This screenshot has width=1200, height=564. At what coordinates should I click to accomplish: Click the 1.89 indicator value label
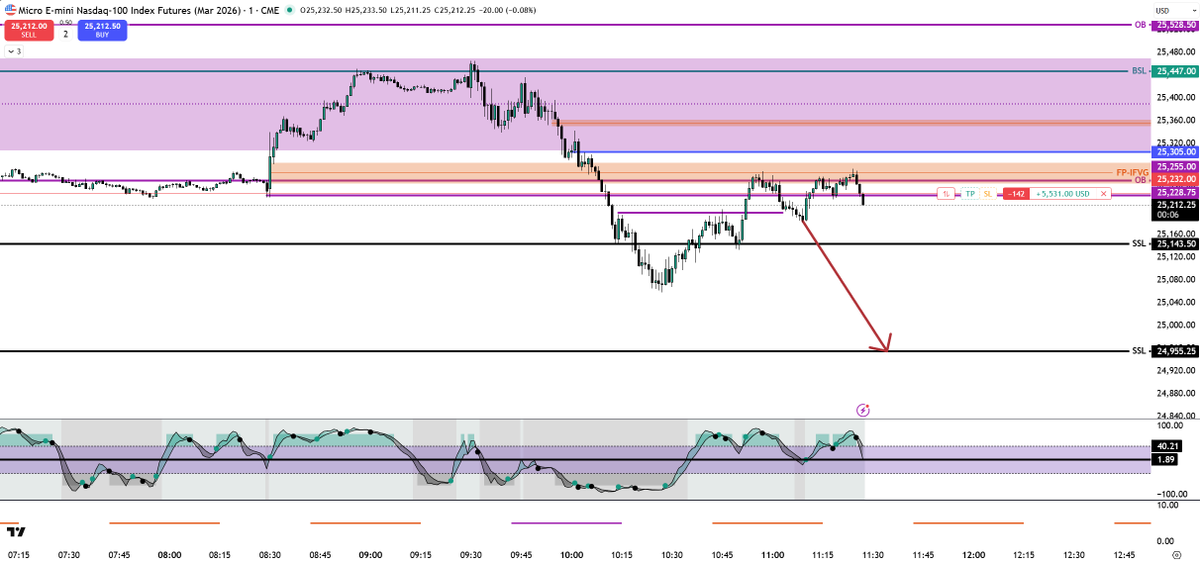pos(1166,460)
